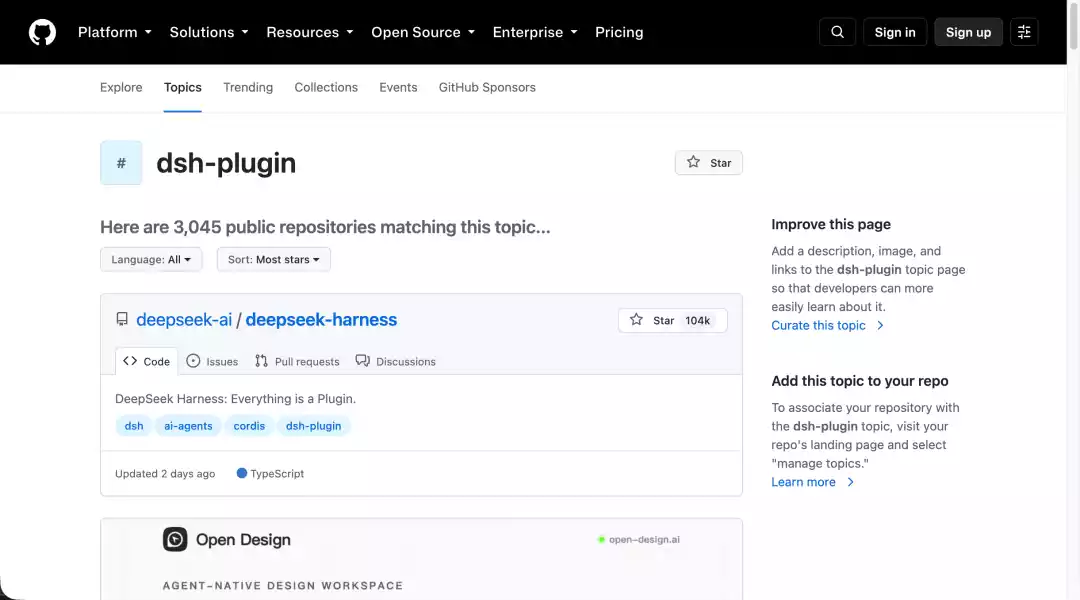Go to the Pricing page
Viewport: 1080px width, 600px height.
pyautogui.click(x=619, y=32)
